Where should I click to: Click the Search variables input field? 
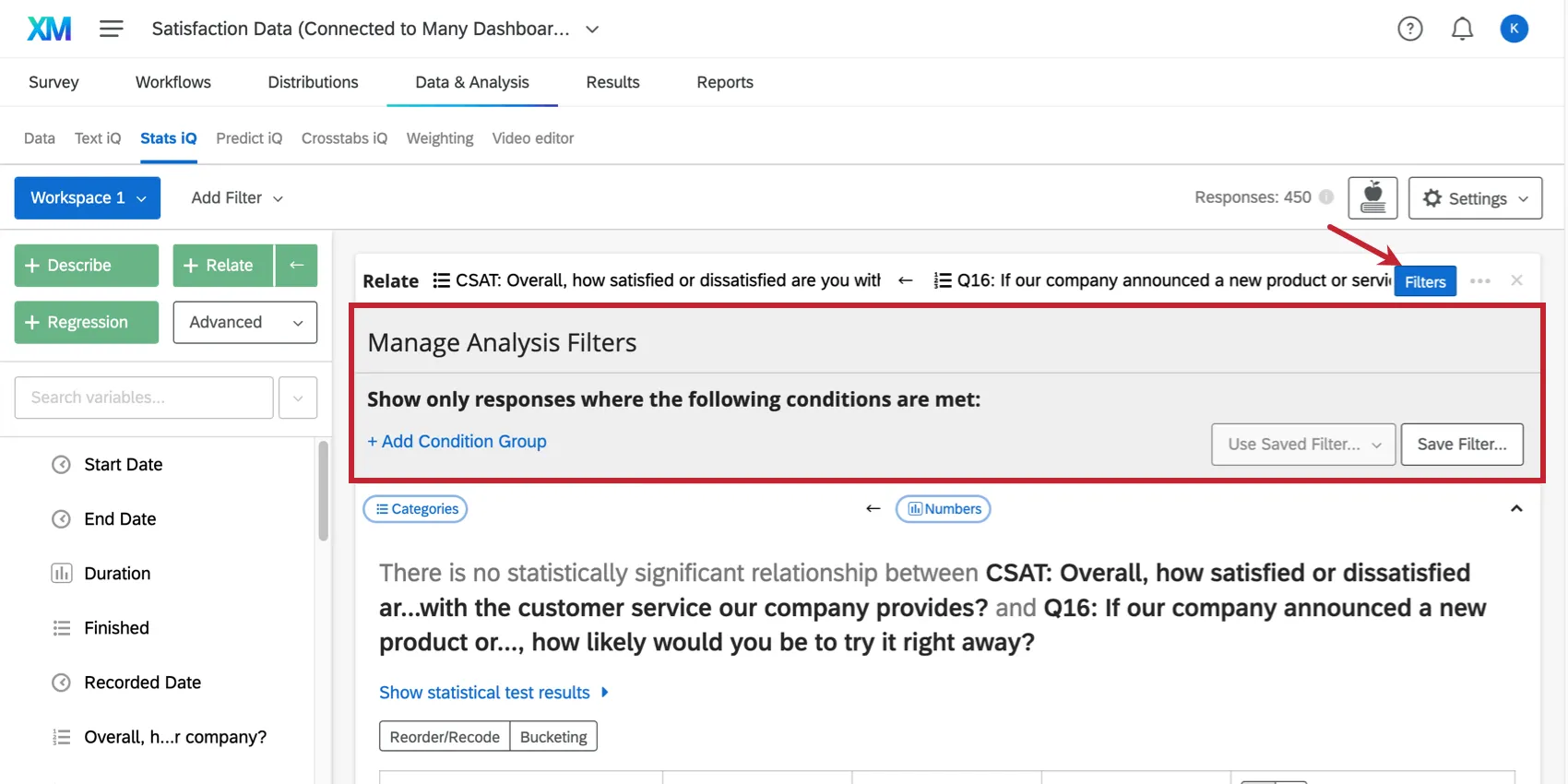(144, 398)
